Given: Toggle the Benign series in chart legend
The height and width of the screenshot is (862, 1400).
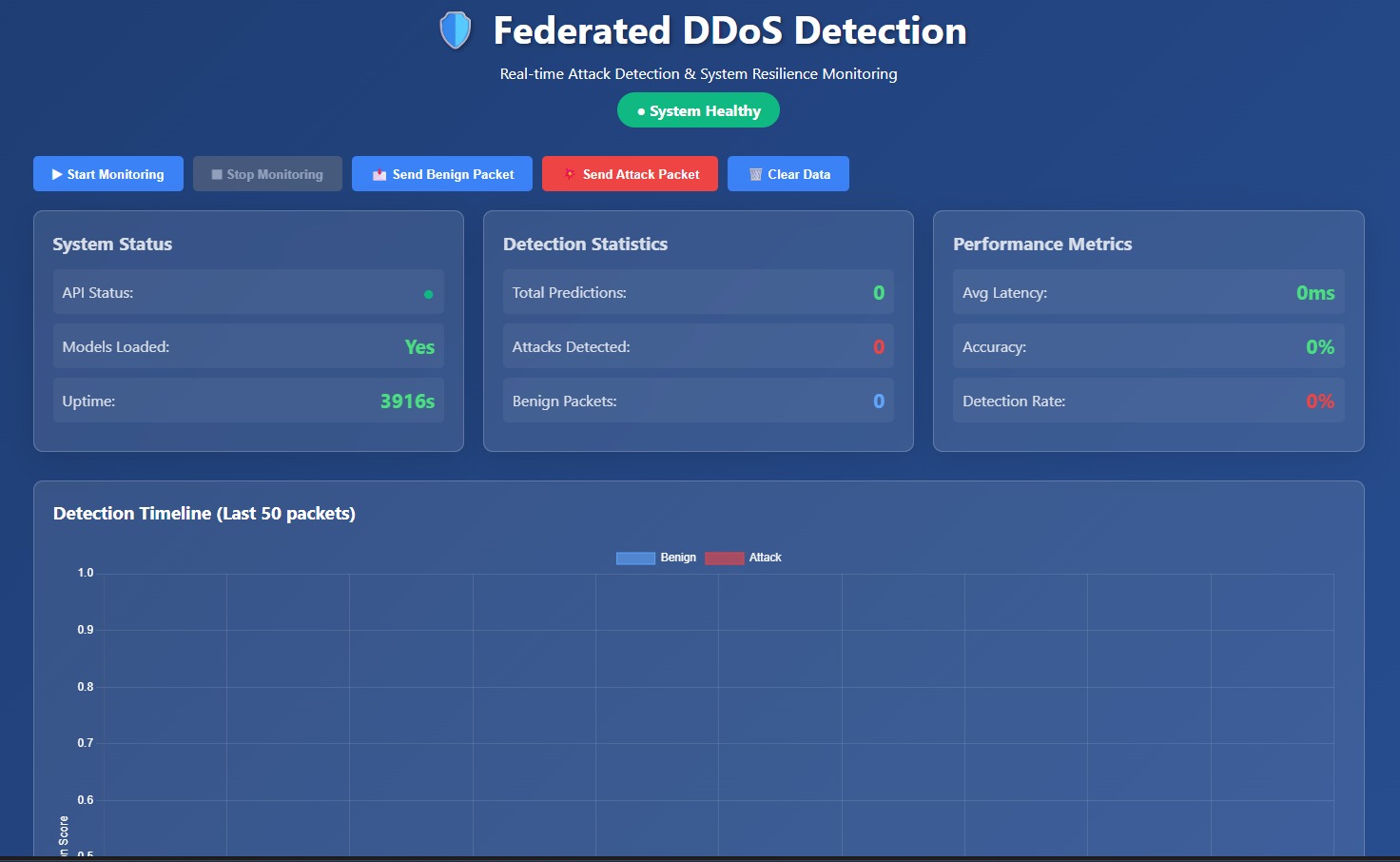Looking at the screenshot, I should (678, 558).
